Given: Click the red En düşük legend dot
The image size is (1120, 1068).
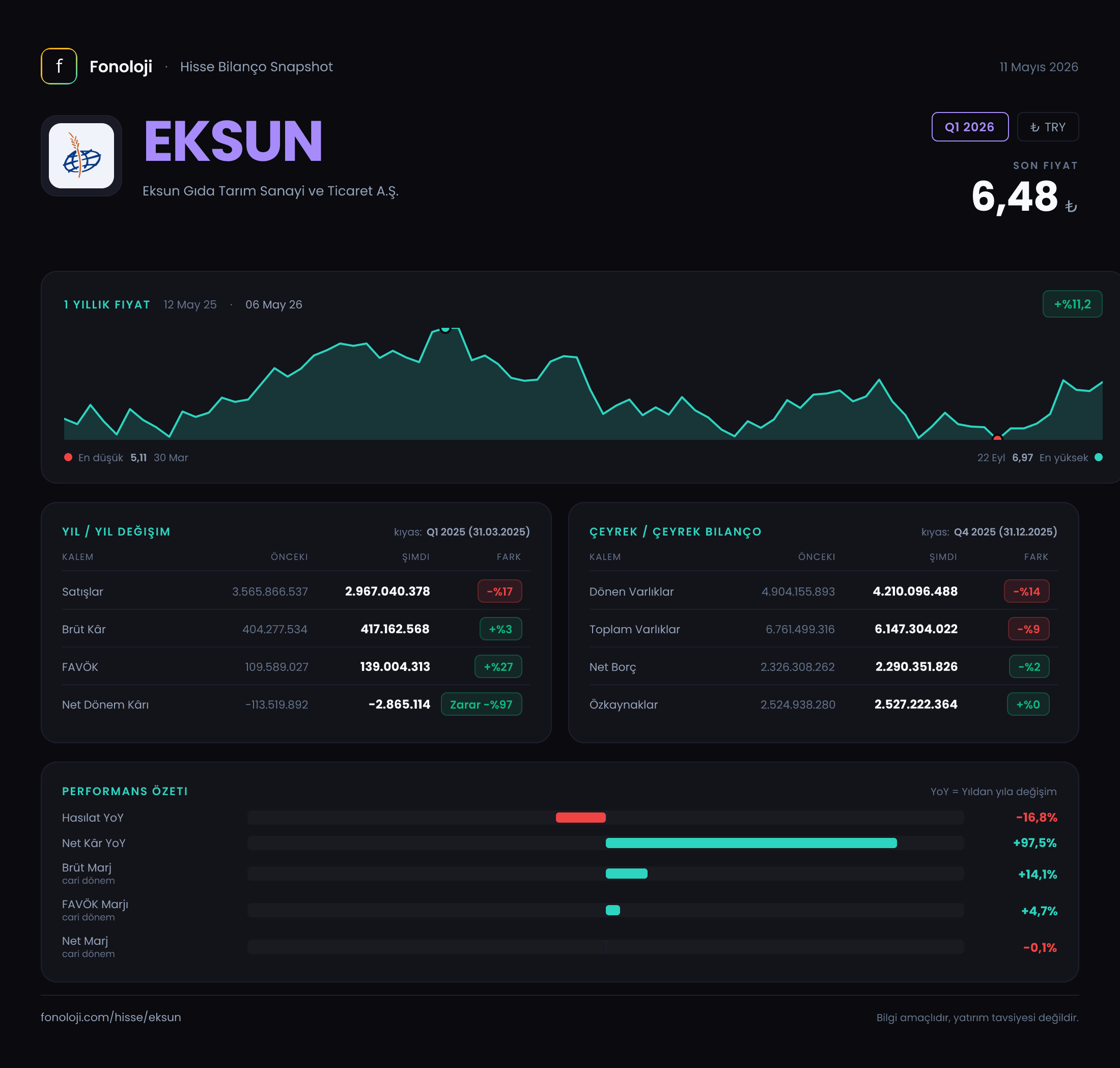Looking at the screenshot, I should click(68, 457).
